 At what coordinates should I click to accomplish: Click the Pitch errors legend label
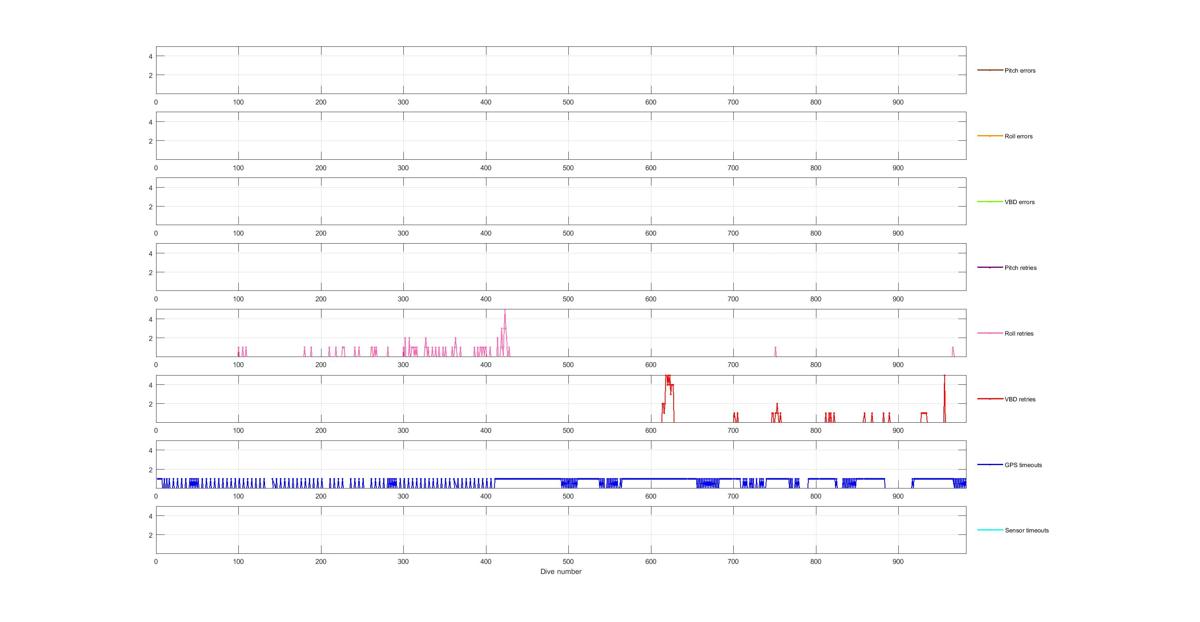coord(1020,71)
